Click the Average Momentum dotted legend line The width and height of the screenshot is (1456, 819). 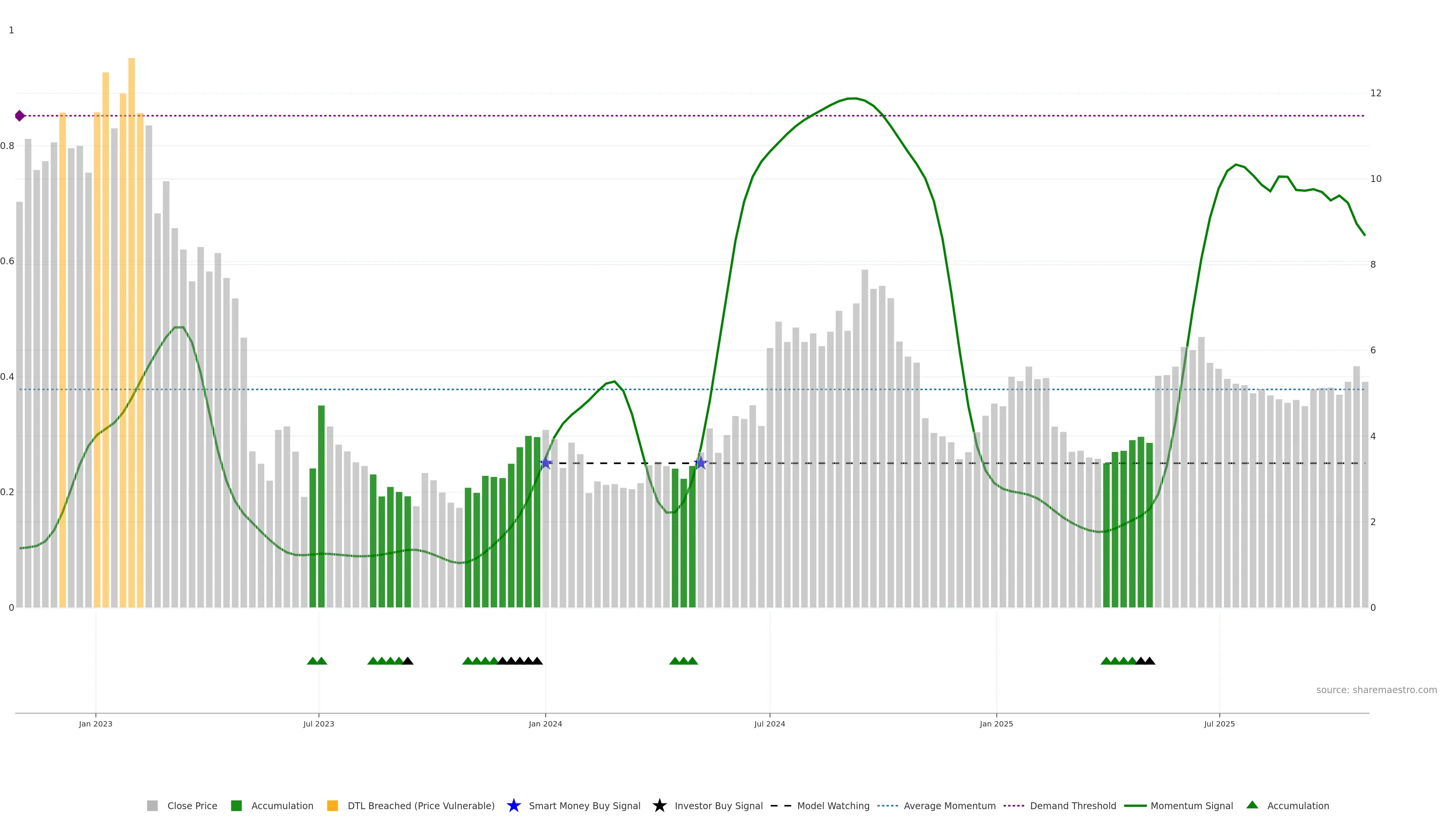click(x=887, y=805)
